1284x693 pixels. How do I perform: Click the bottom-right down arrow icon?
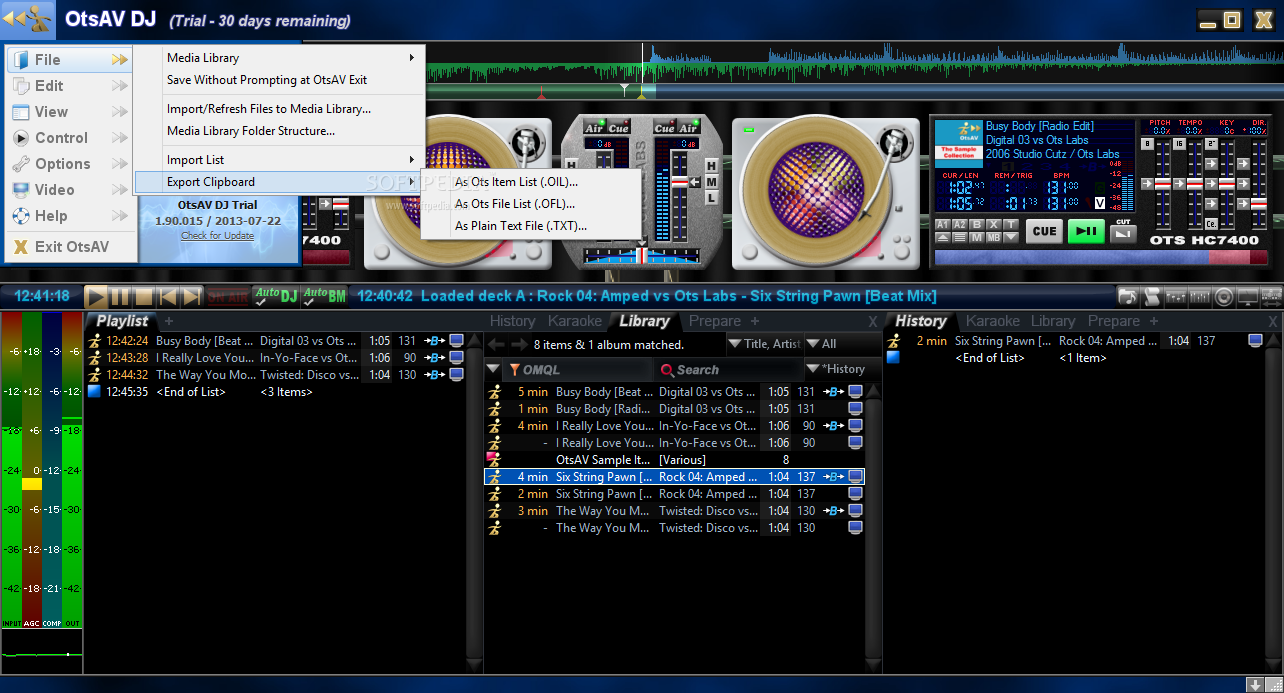pos(1254,684)
